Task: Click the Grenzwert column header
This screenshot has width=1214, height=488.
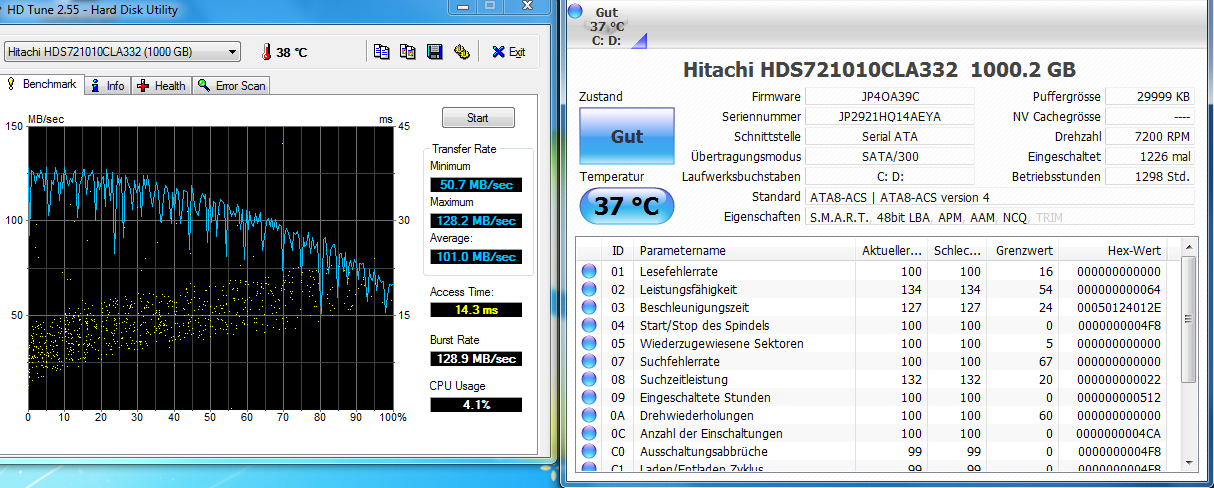Action: 1024,250
